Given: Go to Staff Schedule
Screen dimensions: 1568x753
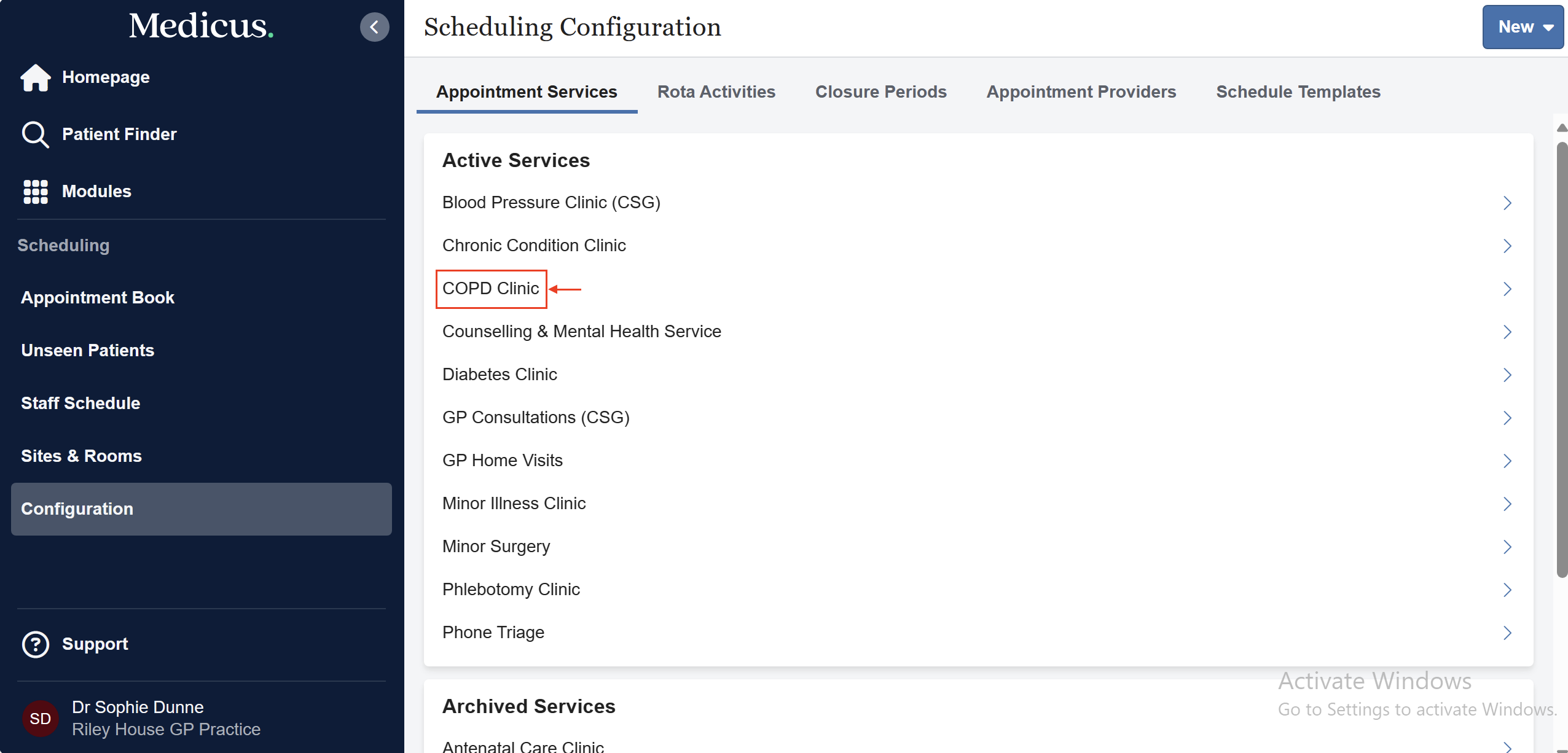Looking at the screenshot, I should pos(80,404).
